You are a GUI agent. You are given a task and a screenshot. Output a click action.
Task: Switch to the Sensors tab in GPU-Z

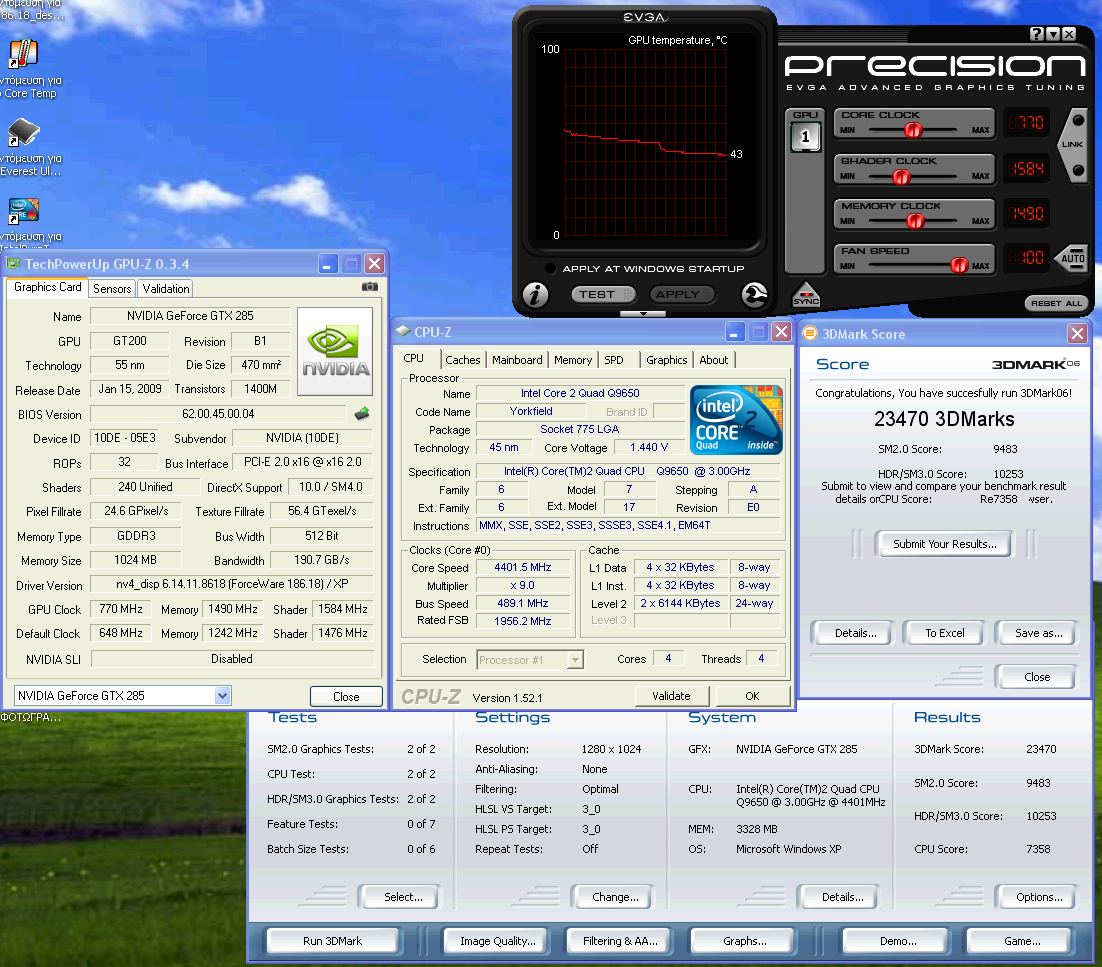112,288
